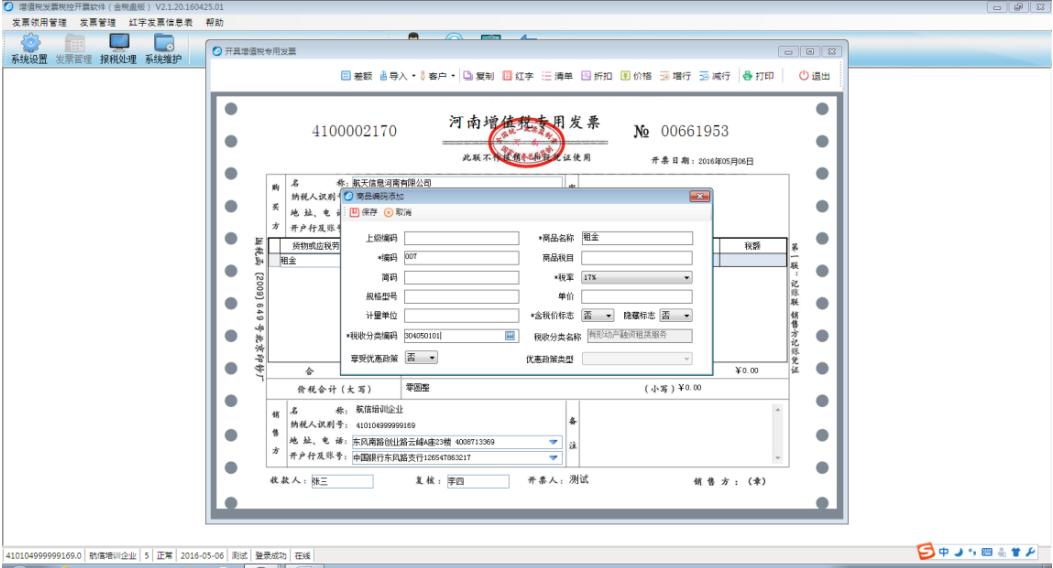Save the product code with 保存

tap(363, 212)
